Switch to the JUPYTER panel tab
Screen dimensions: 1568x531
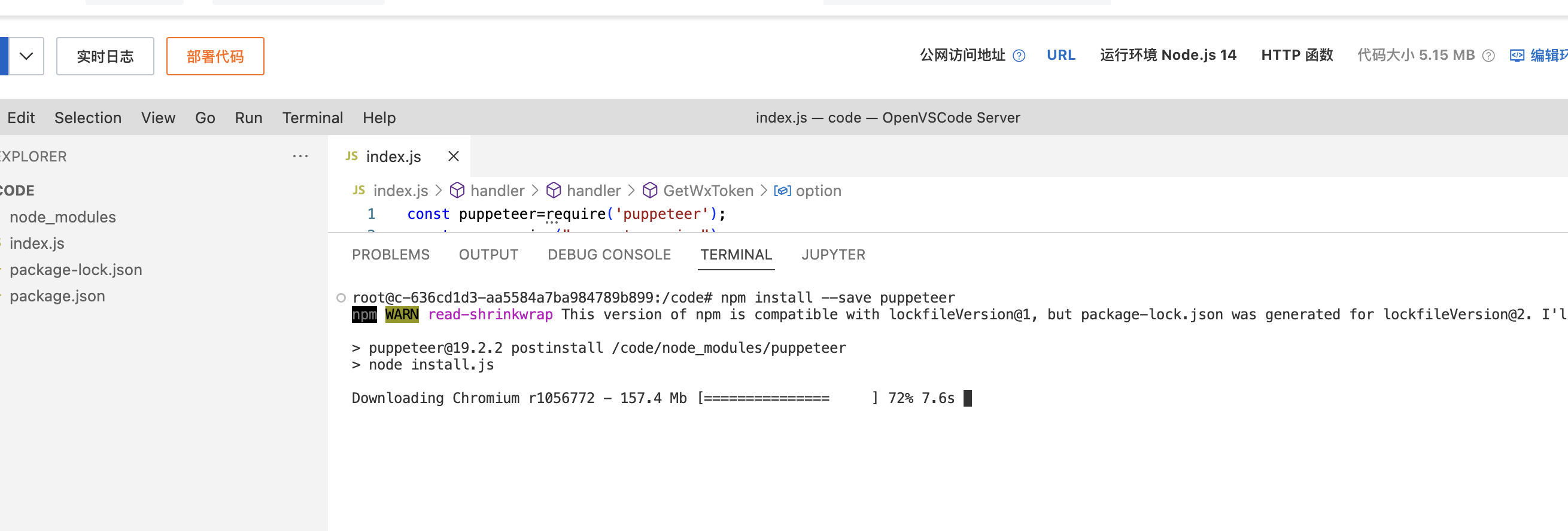click(832, 254)
